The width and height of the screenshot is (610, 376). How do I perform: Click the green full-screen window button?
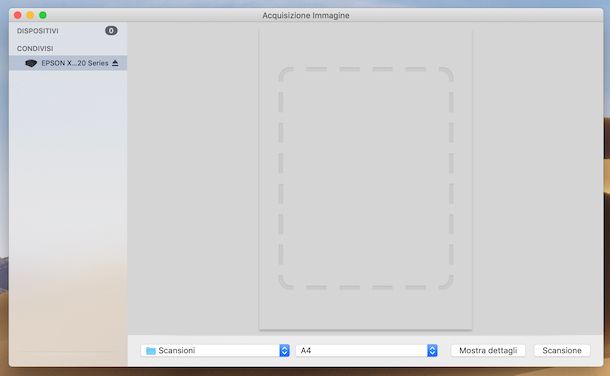[x=43, y=15]
